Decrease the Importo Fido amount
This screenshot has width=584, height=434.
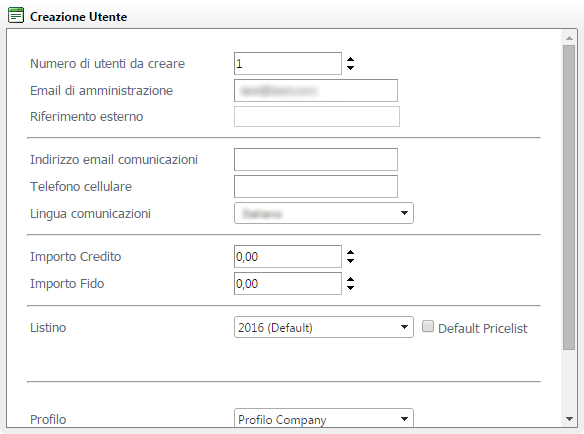pos(350,288)
